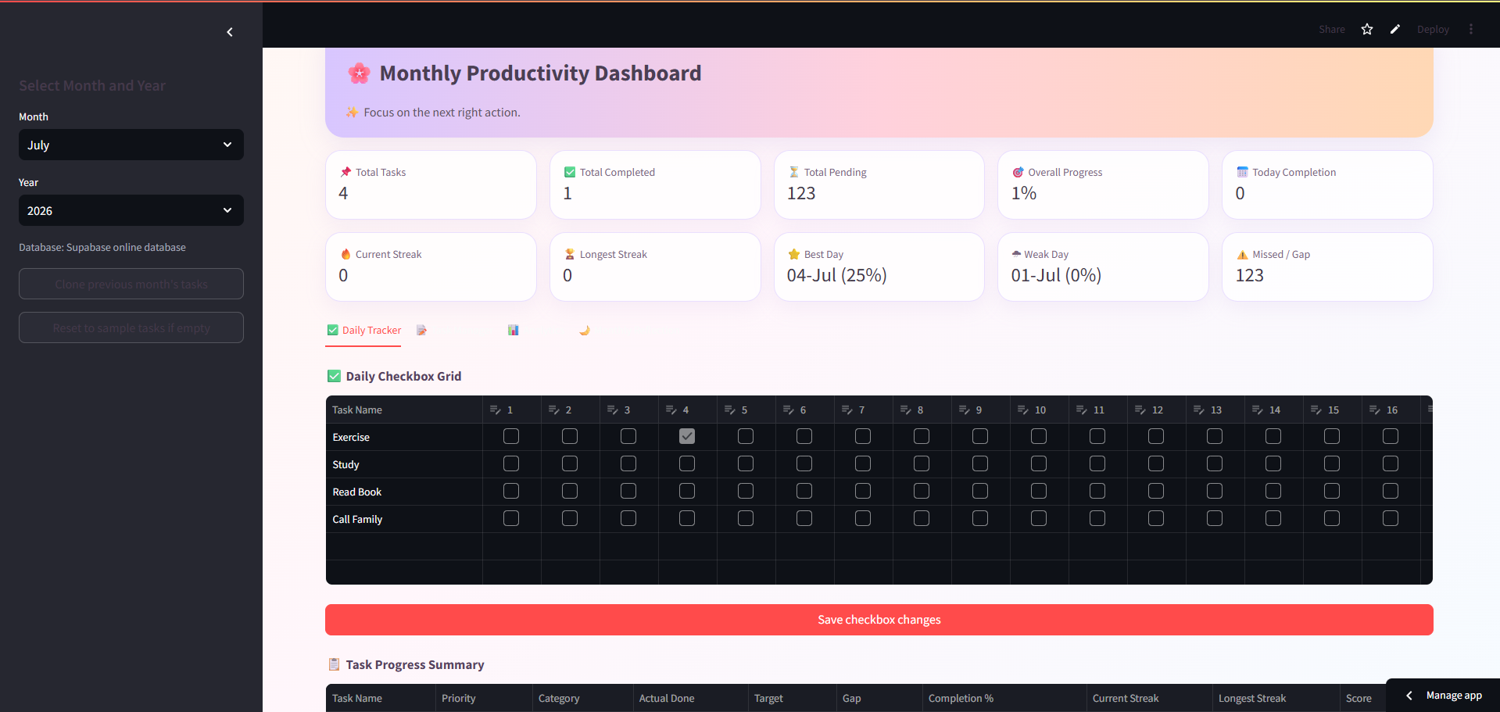1500x712 pixels.
Task: Check Read Book checkbox for day 3
Action: click(628, 491)
